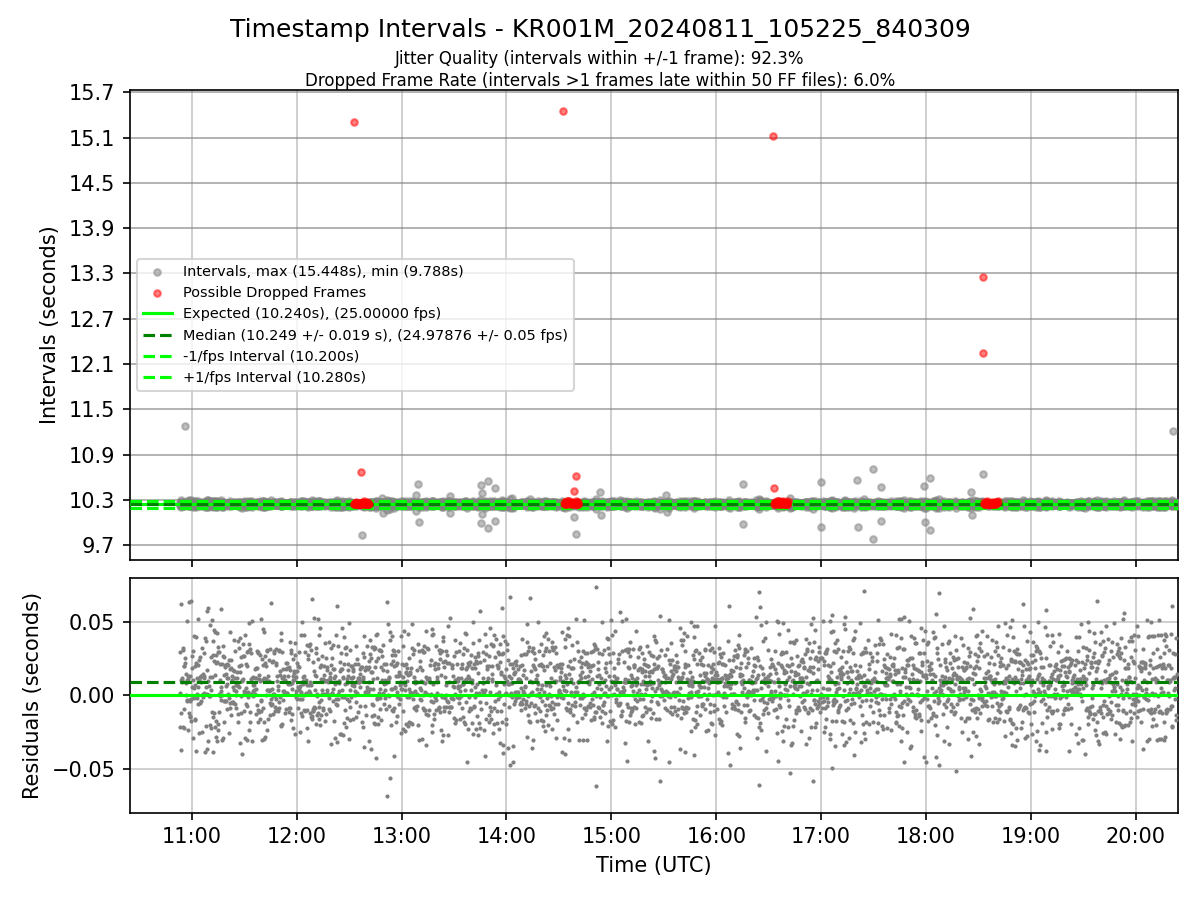1200x900 pixels.
Task: Click the x-axis tick label '15:00'
Action: point(611,836)
